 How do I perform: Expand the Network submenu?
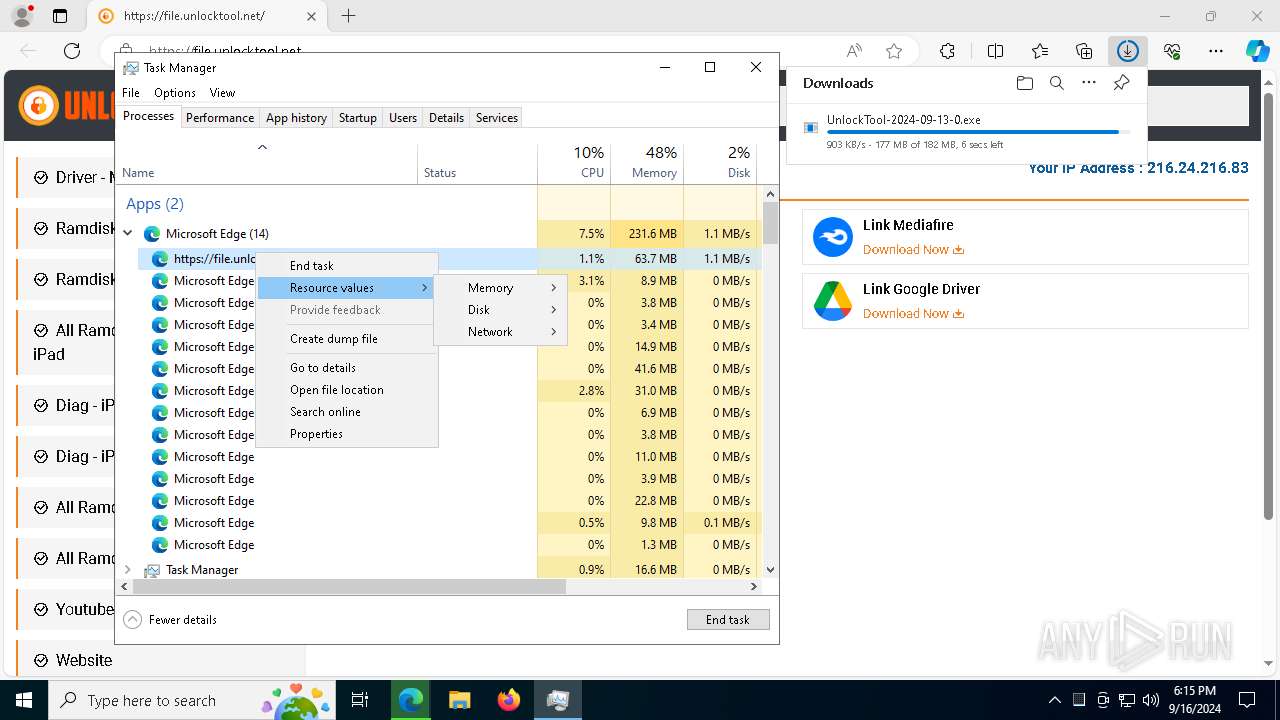click(x=500, y=332)
